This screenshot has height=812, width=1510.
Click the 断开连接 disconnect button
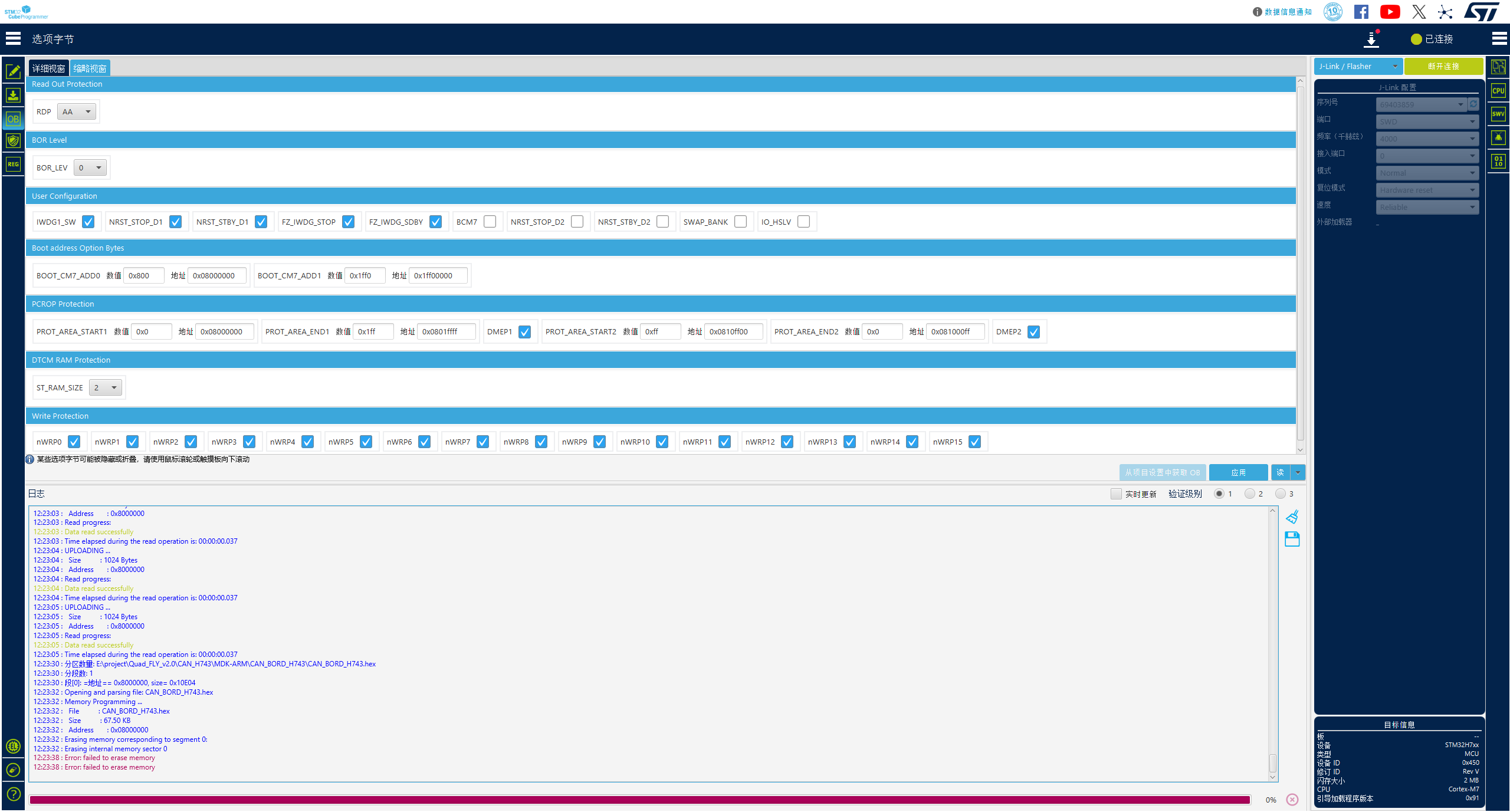pos(1443,66)
